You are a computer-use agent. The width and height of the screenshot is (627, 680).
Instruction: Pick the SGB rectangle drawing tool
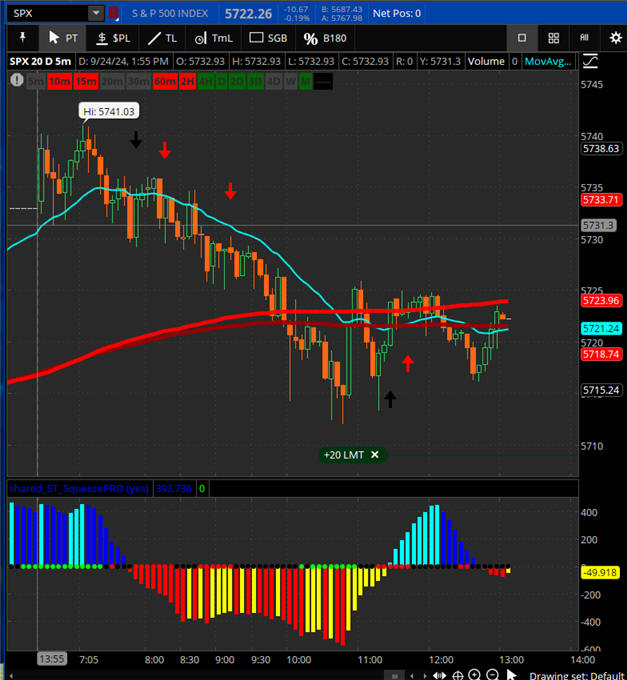tap(269, 38)
